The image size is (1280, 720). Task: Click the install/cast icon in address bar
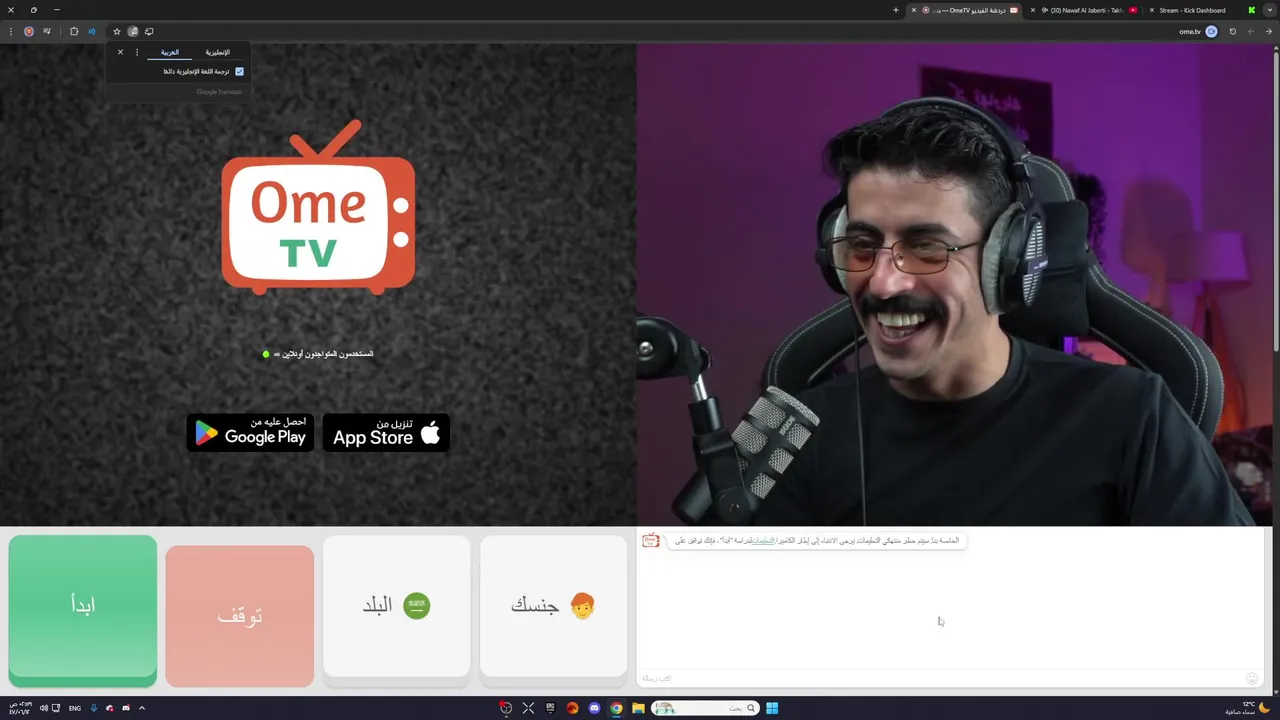click(x=149, y=31)
